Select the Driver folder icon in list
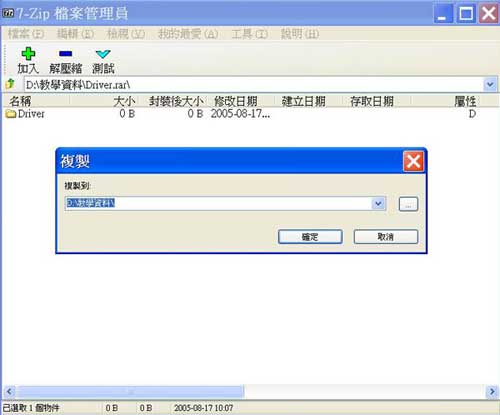The height and width of the screenshot is (415, 500). point(11,114)
